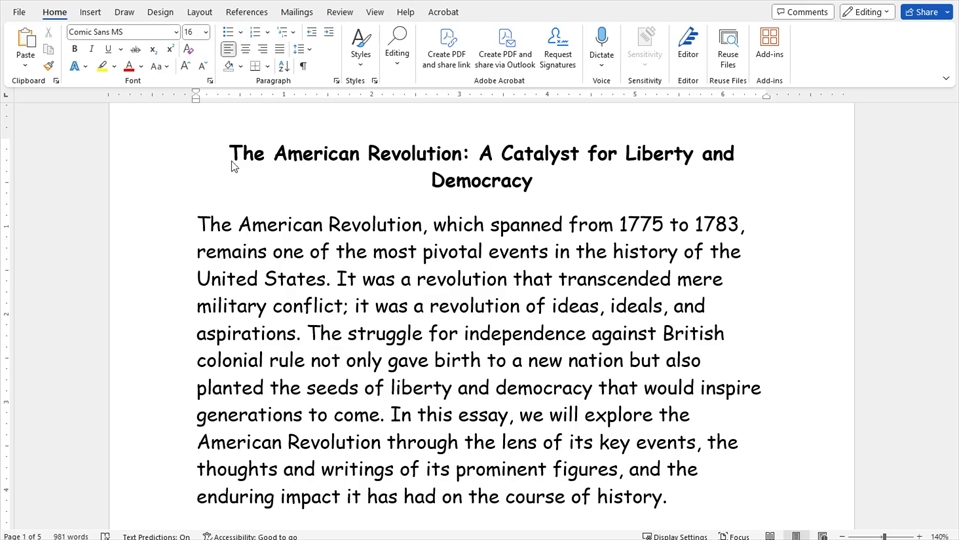The image size is (959, 540).
Task: Click Request Signatures in Adobe Acrobat group
Action: point(557,48)
